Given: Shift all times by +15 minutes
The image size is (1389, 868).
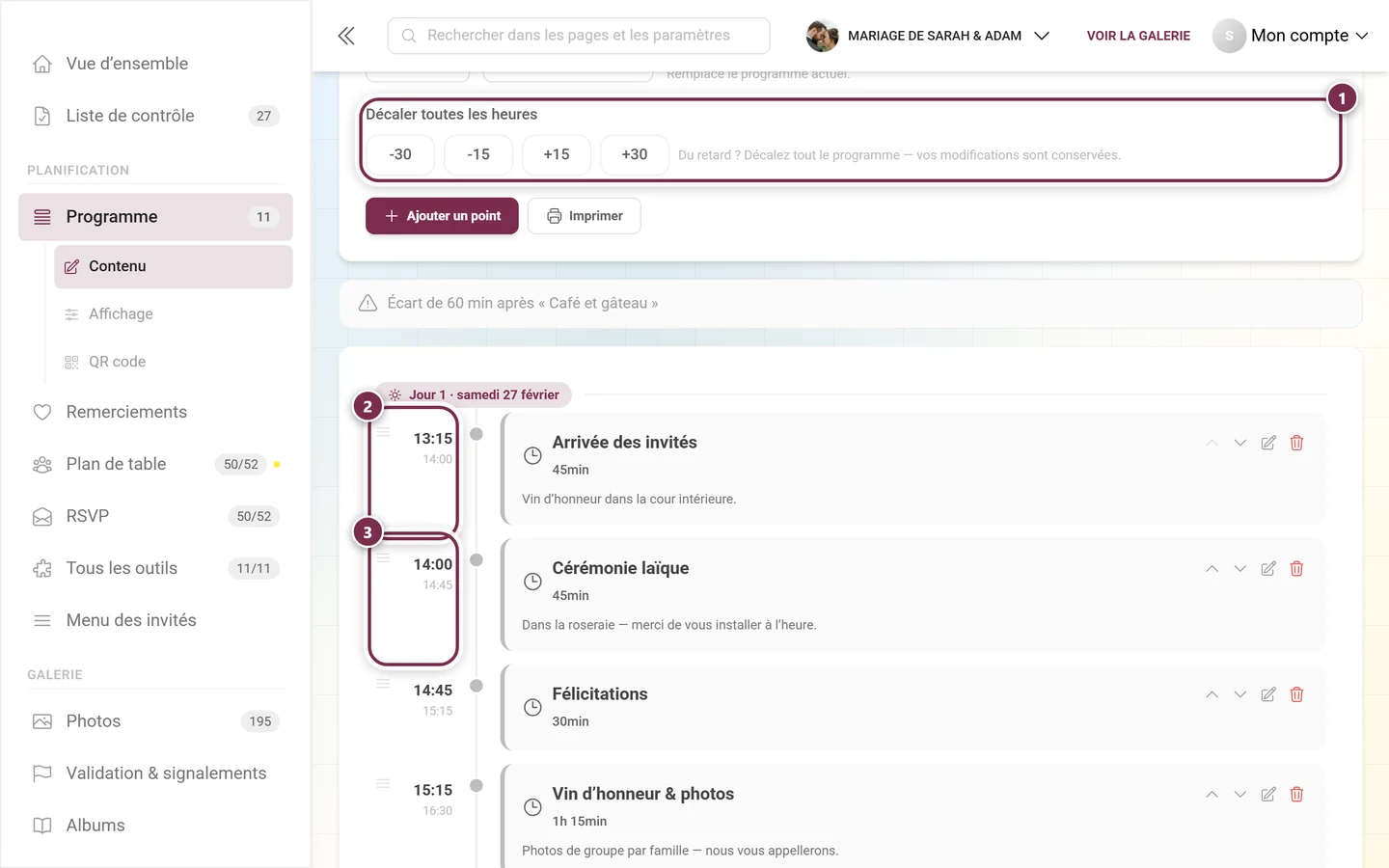Looking at the screenshot, I should click(557, 154).
